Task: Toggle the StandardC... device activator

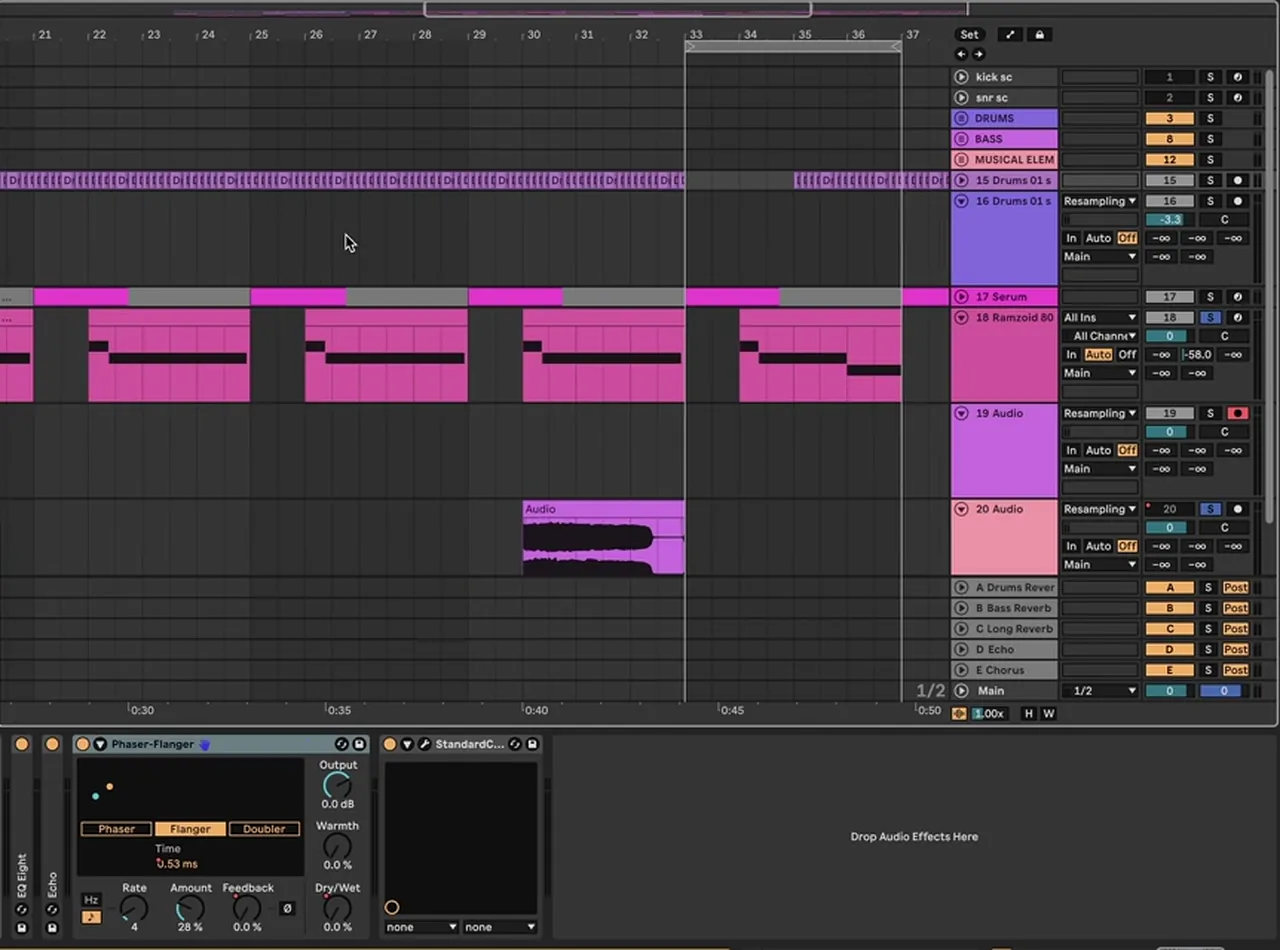Action: coord(390,744)
